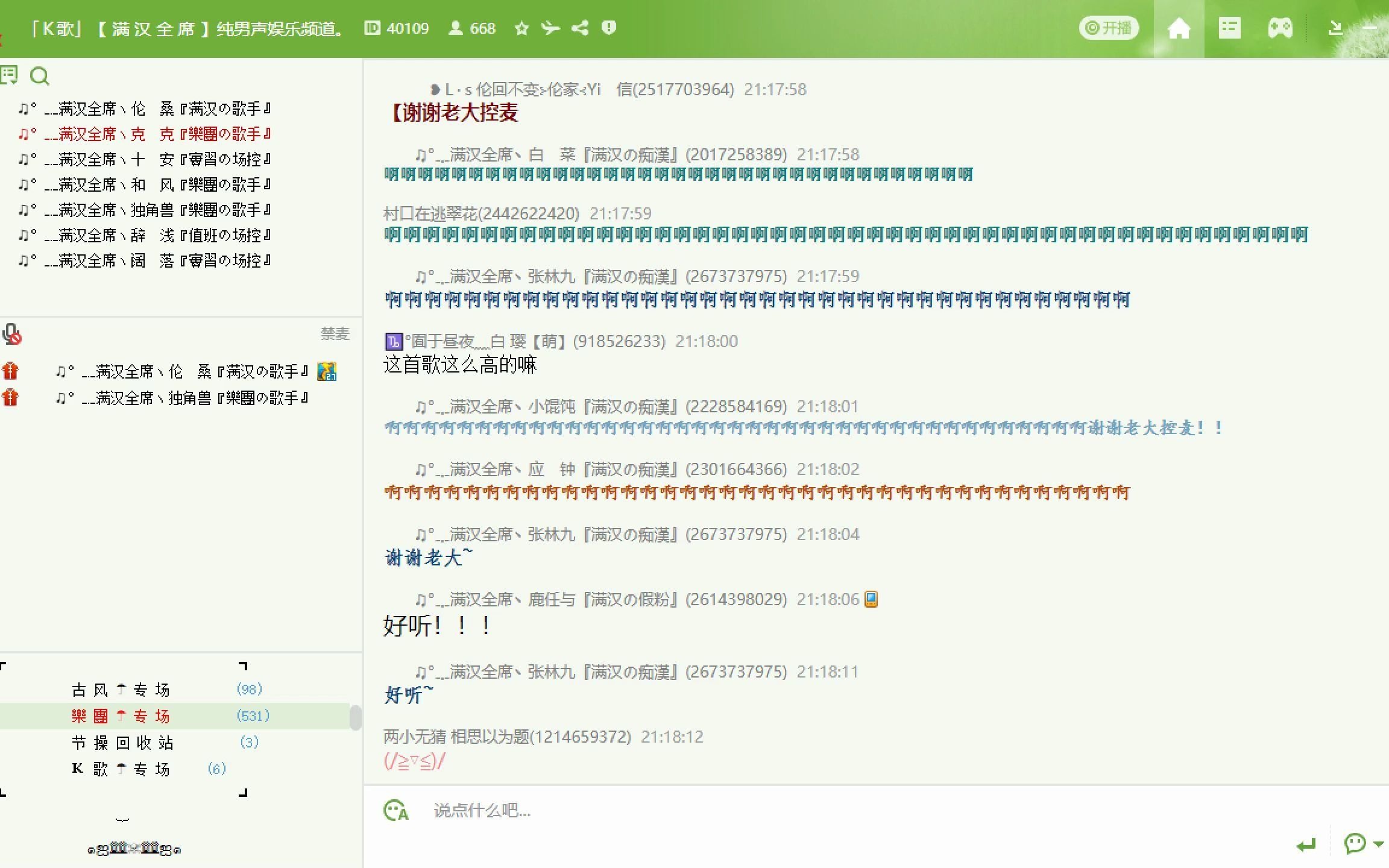Viewport: 1389px width, 868px height.
Task: Open the game controller apps icon
Action: (1280, 28)
